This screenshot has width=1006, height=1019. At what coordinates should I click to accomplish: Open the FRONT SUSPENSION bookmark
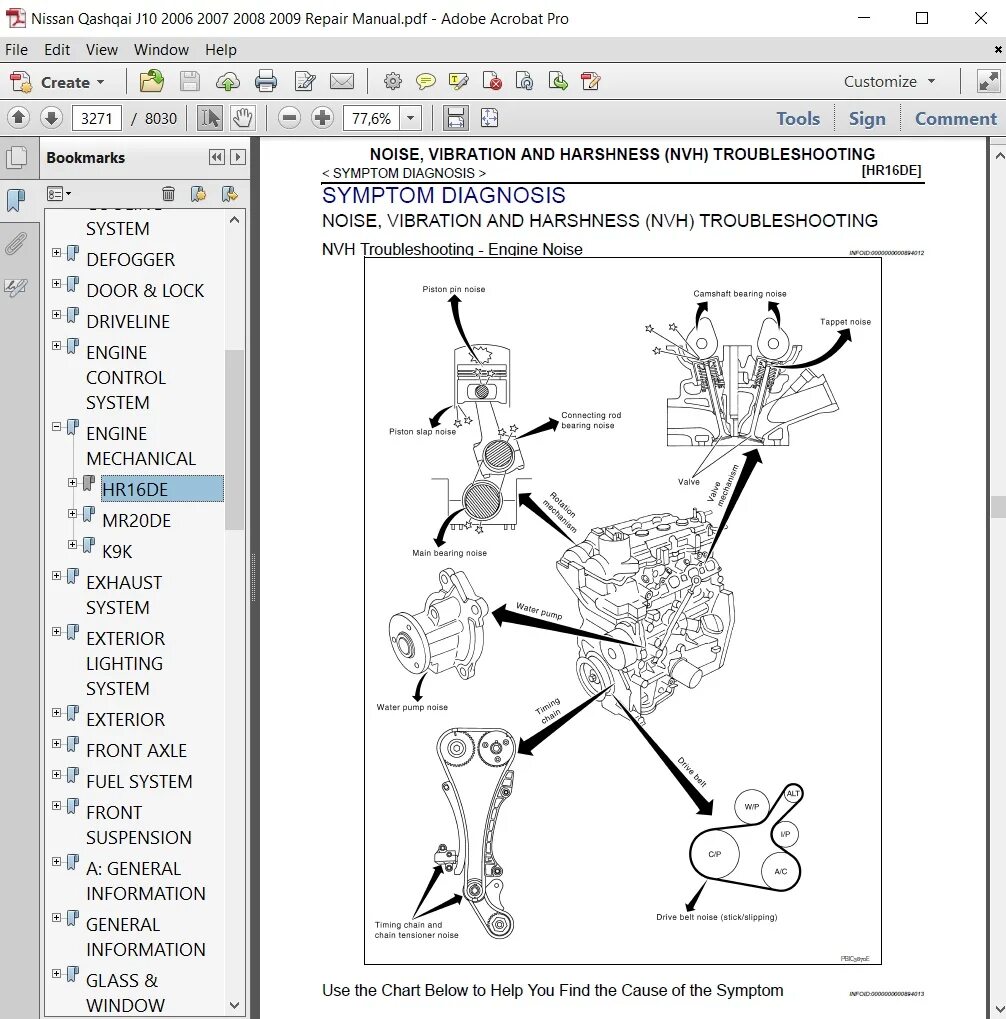tap(138, 825)
